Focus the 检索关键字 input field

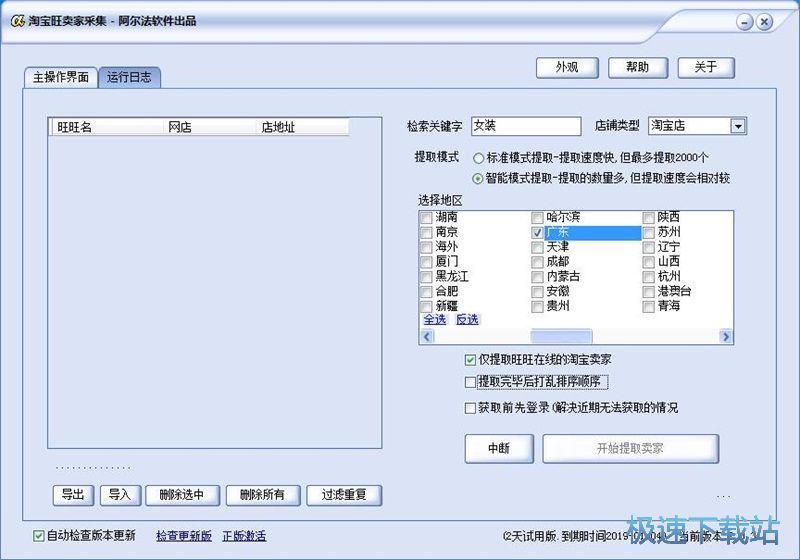pos(526,126)
